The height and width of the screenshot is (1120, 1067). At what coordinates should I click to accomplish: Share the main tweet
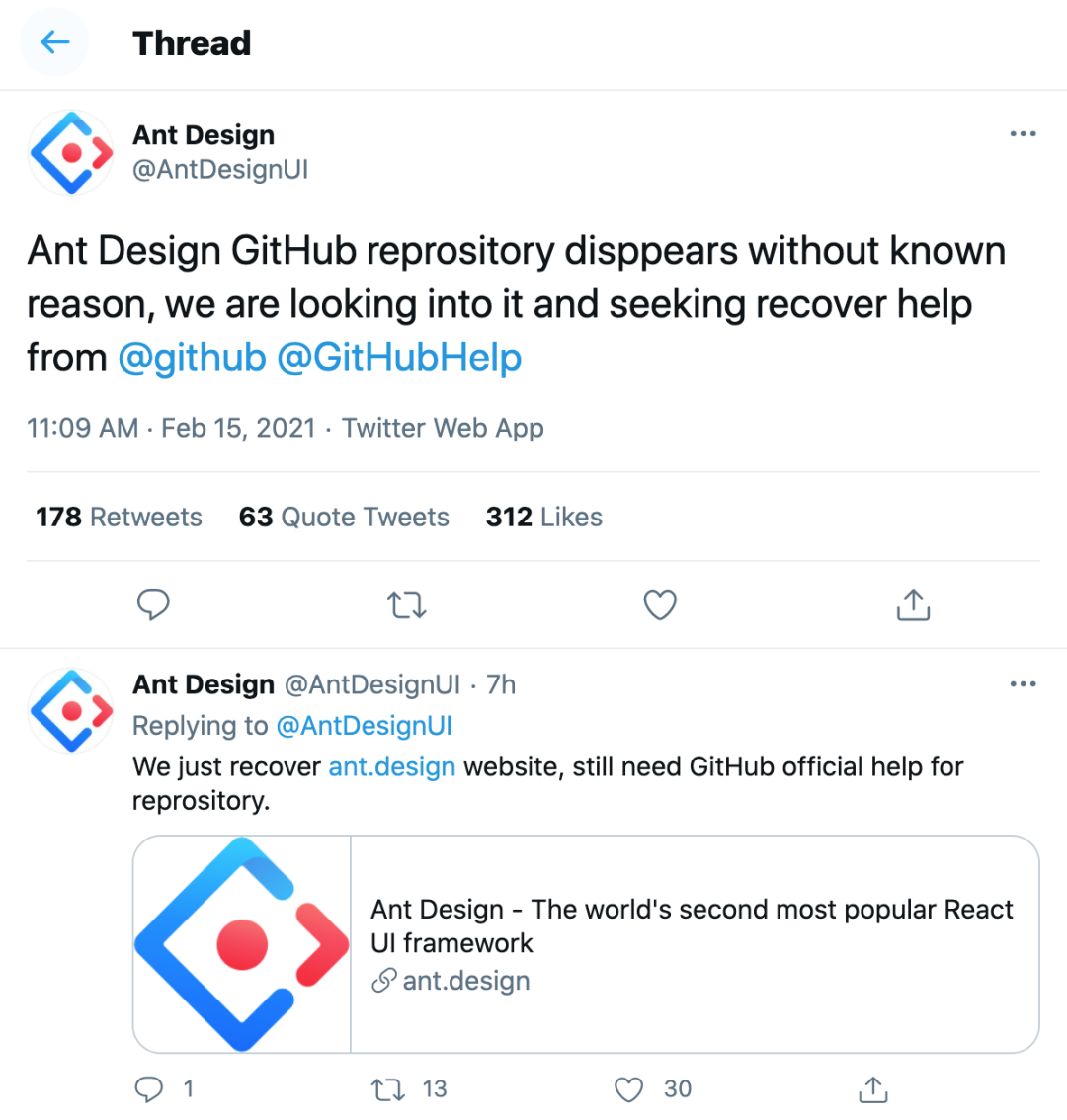click(x=913, y=604)
